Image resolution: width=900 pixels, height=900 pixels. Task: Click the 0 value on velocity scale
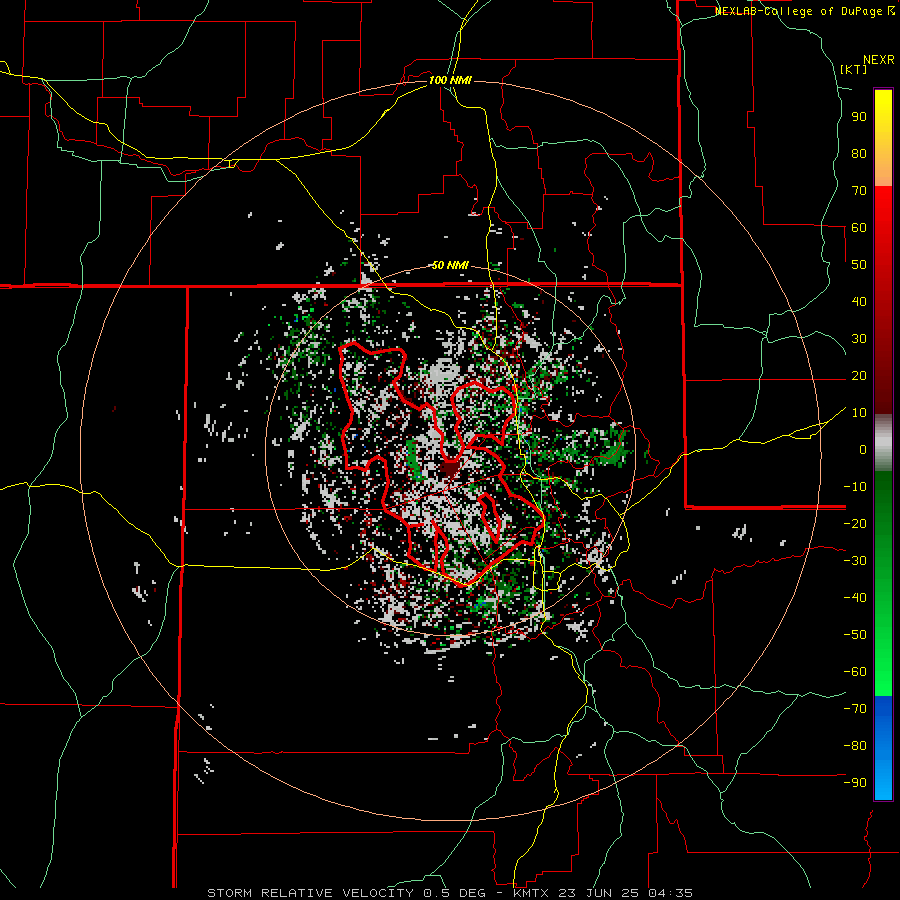(863, 449)
